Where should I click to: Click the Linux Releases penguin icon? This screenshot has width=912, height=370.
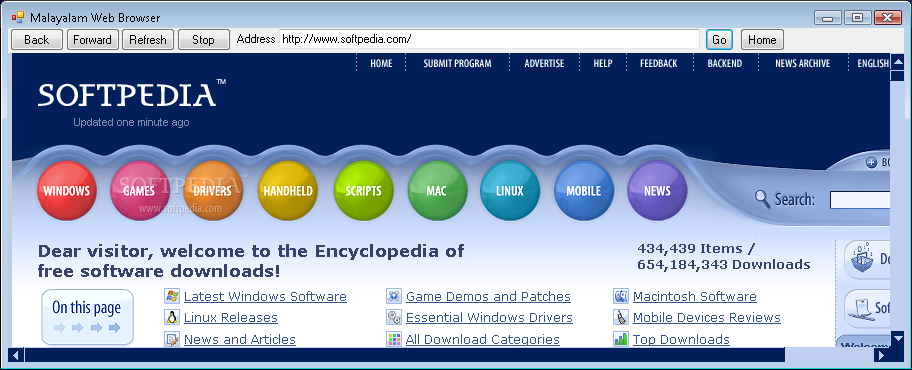[x=172, y=318]
